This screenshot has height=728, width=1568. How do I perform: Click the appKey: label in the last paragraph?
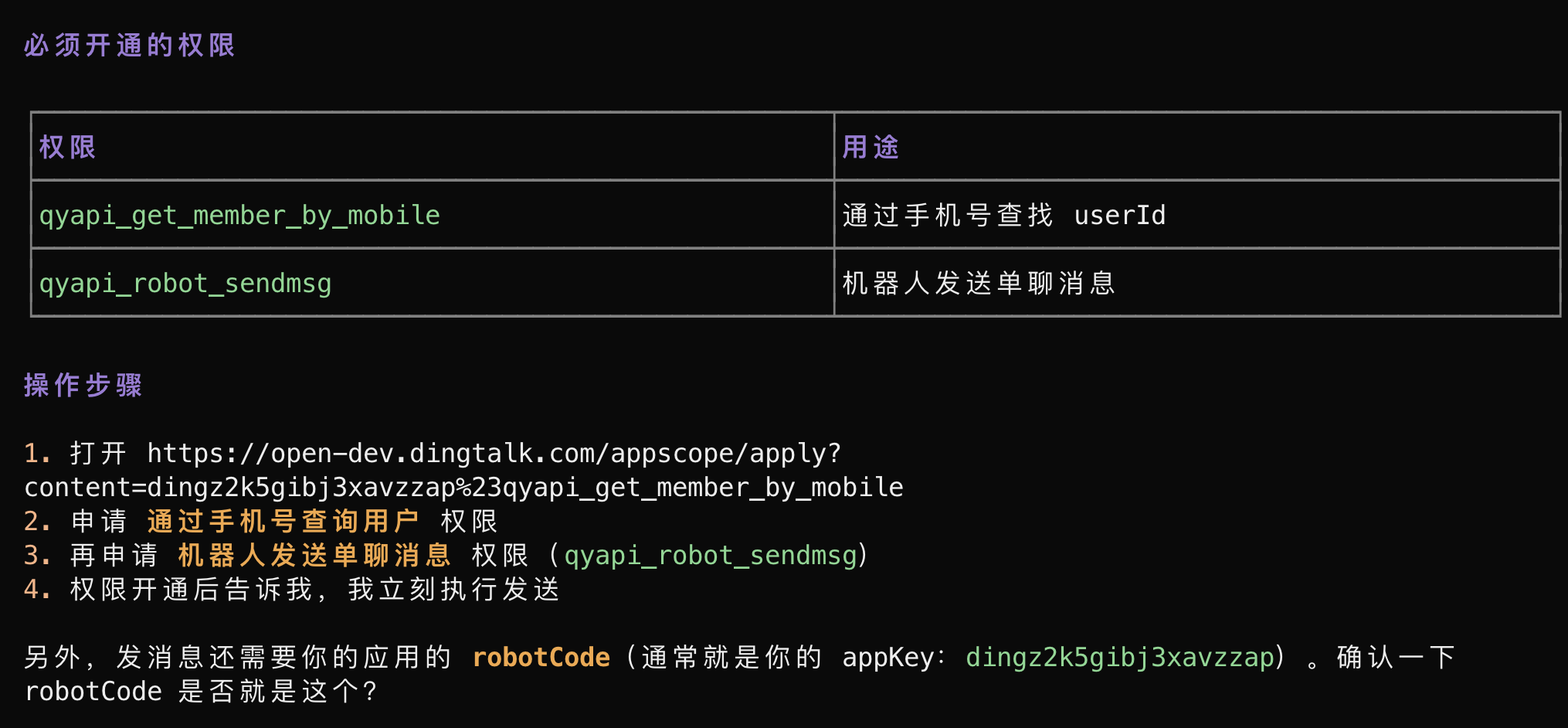tap(893, 658)
